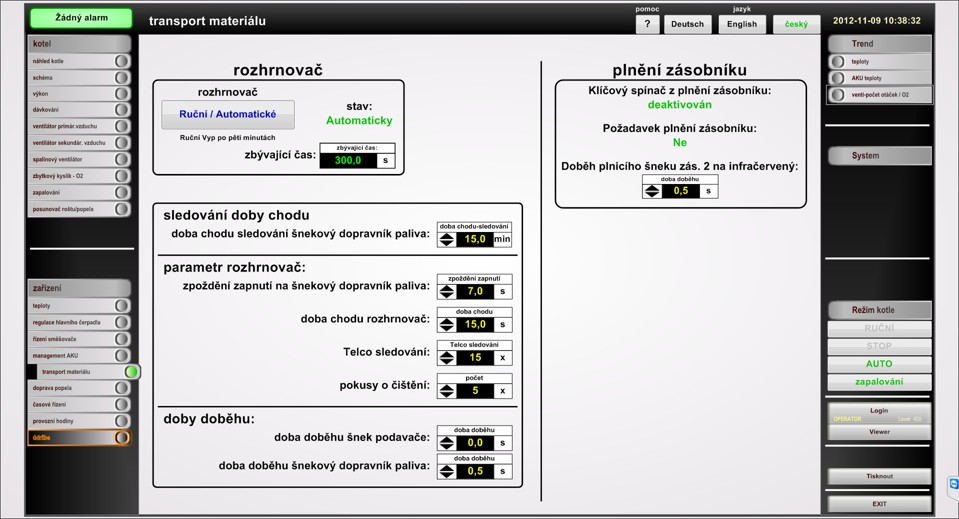Go to the dávkování page
Viewport: 959px width, 519px height.
click(x=79, y=110)
